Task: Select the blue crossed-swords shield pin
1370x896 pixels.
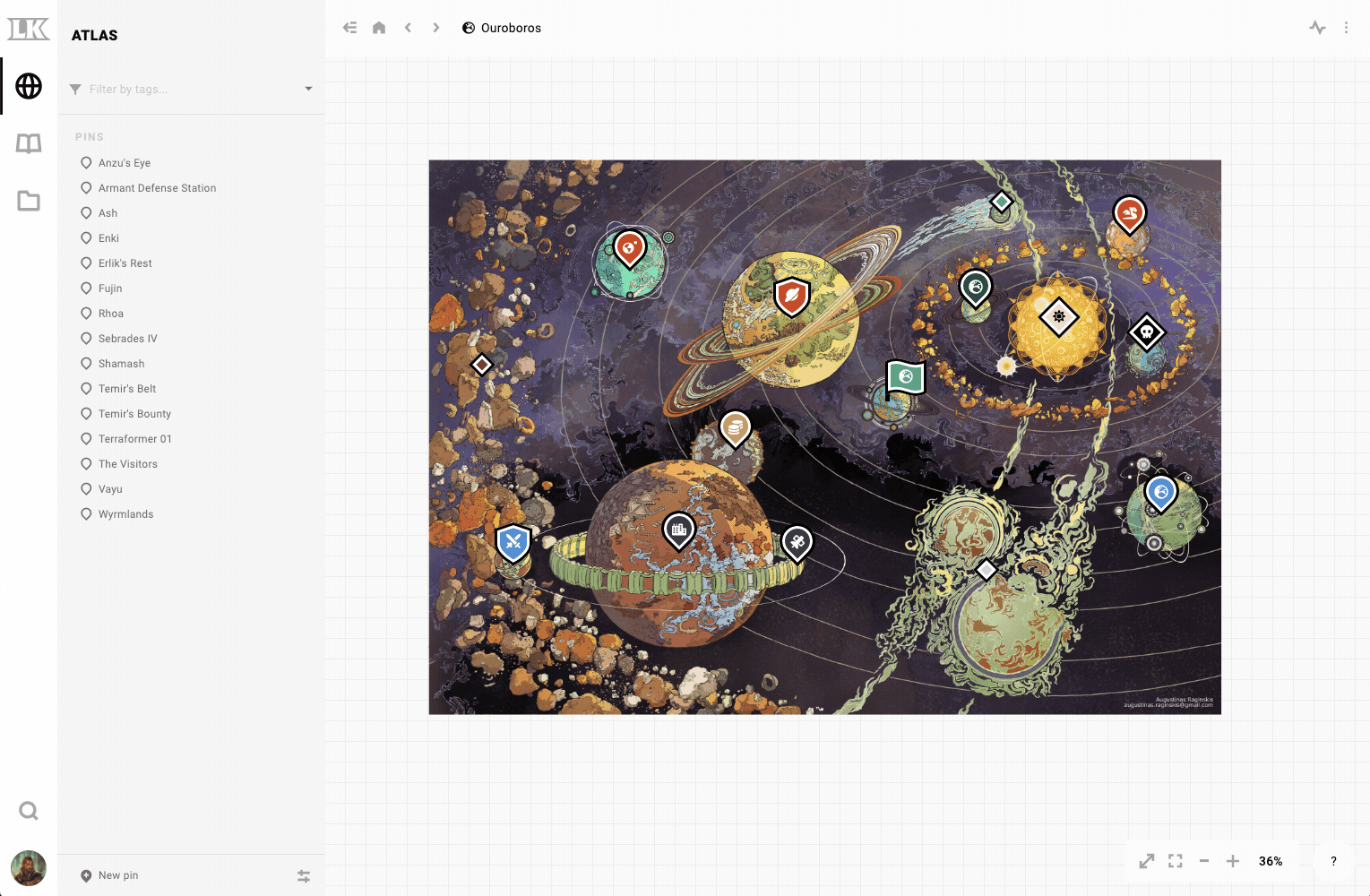Action: pos(513,541)
